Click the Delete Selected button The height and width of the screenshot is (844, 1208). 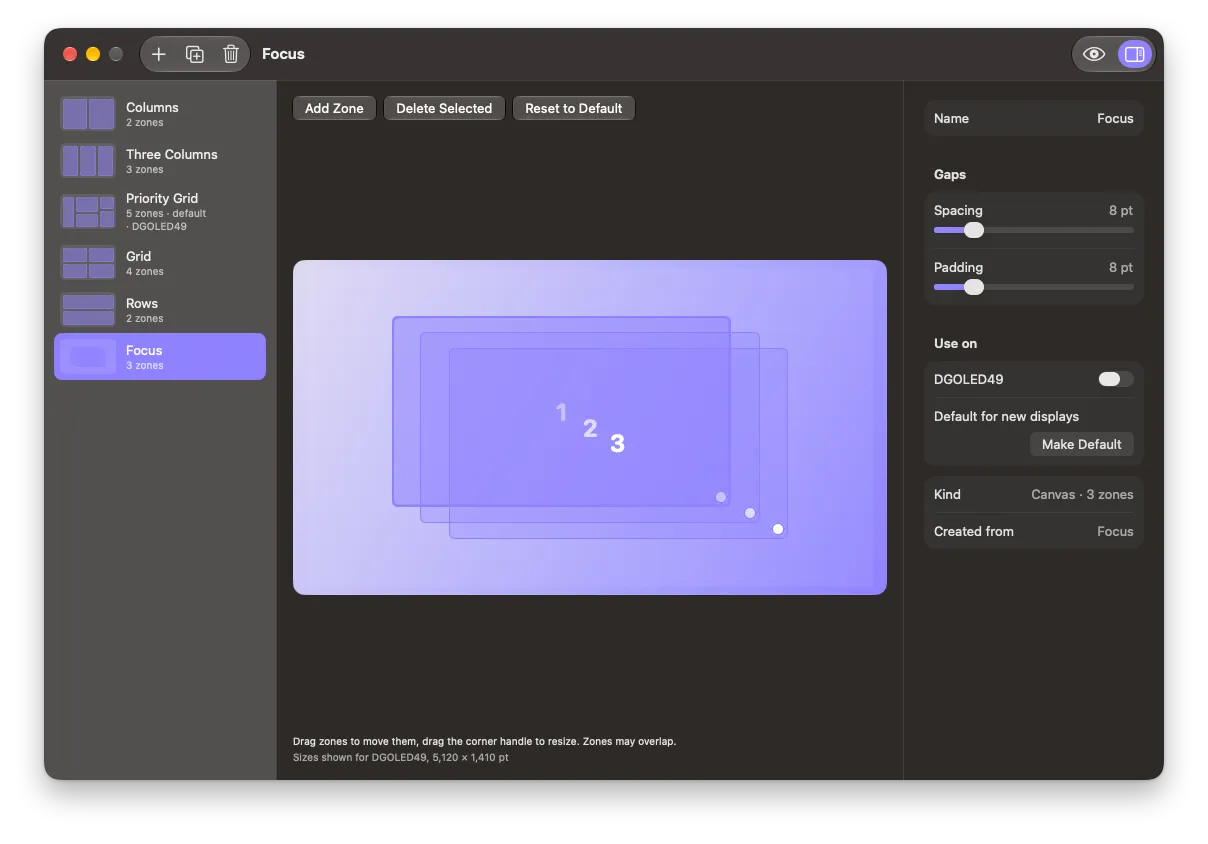coord(444,108)
